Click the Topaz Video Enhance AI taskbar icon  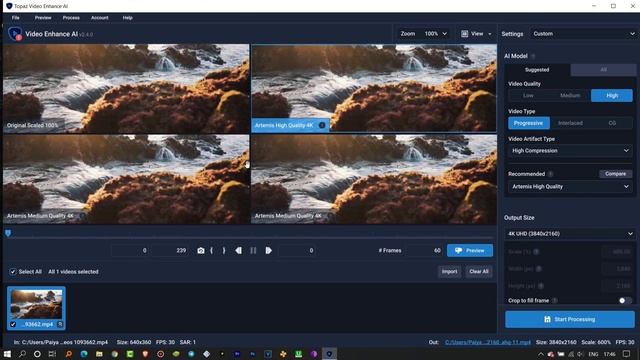click(x=329, y=354)
